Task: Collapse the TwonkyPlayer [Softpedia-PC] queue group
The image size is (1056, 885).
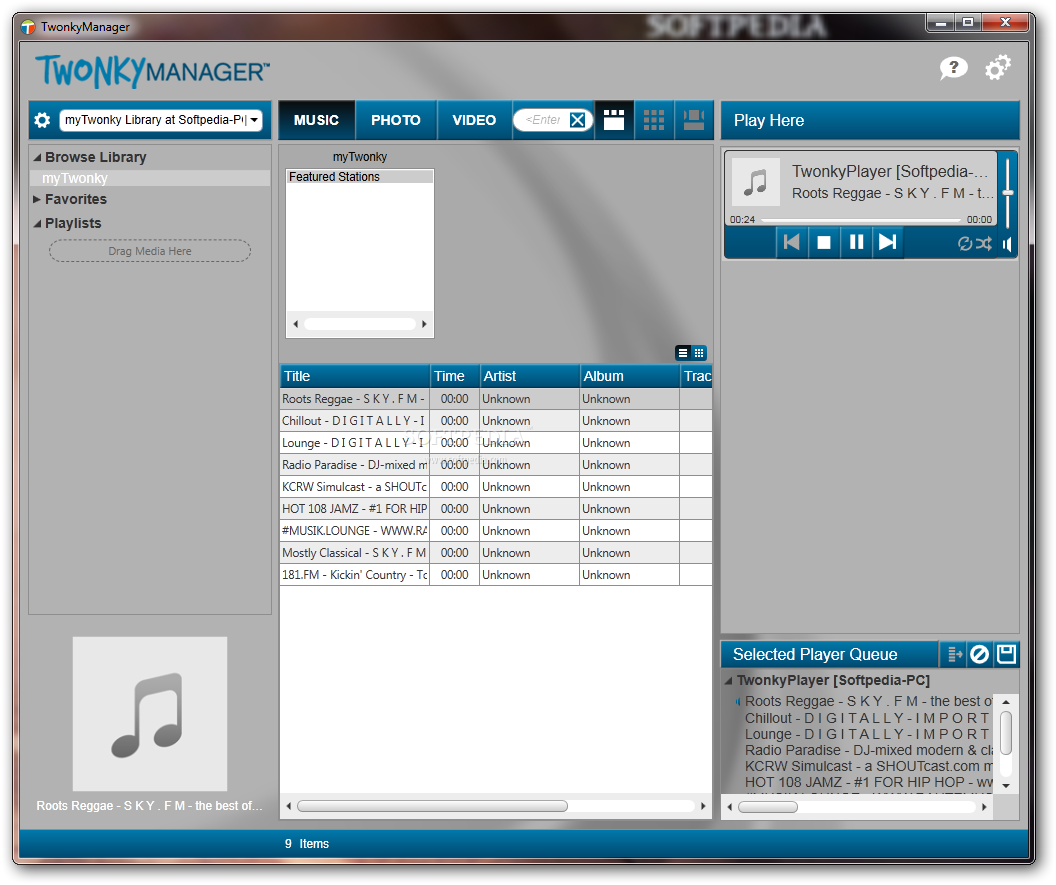Action: 729,681
